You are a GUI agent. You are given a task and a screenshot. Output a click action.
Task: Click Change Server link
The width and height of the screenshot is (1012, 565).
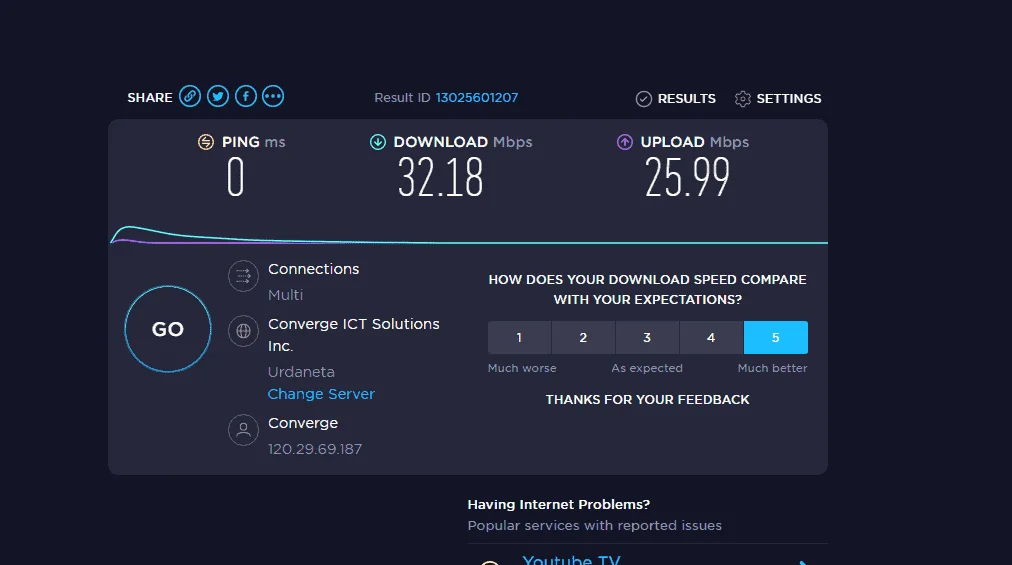tap(321, 394)
